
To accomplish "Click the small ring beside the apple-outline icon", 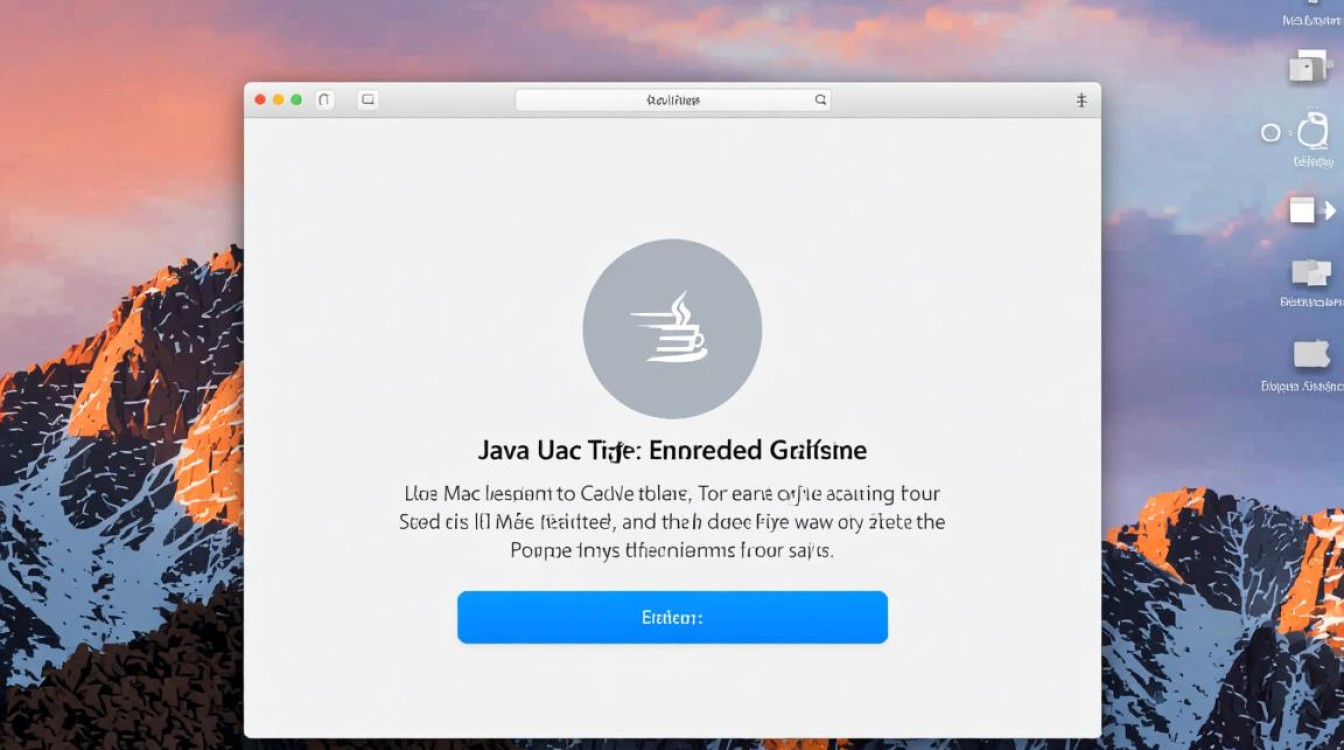I will [1270, 132].
